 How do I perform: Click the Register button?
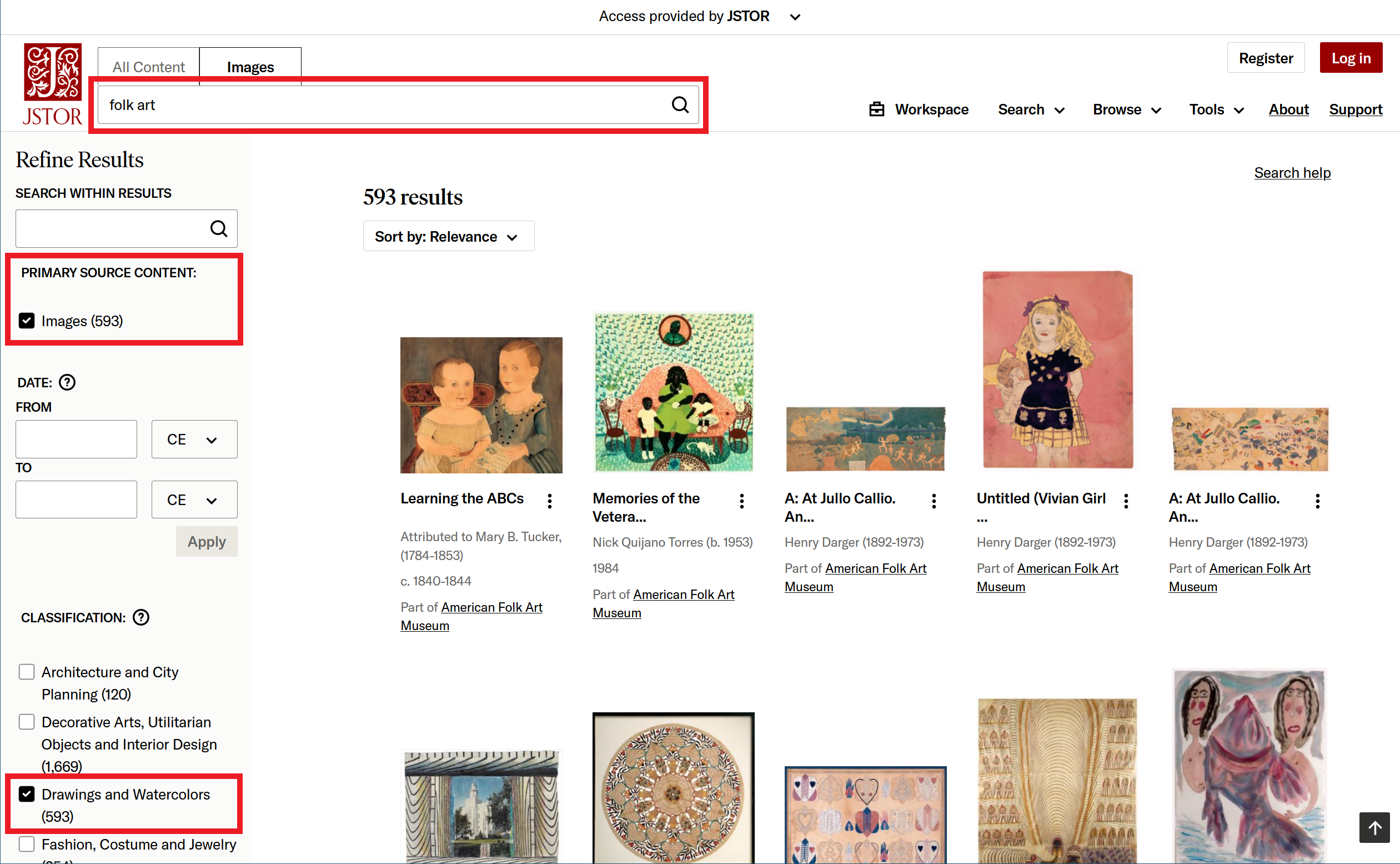tap(1266, 58)
